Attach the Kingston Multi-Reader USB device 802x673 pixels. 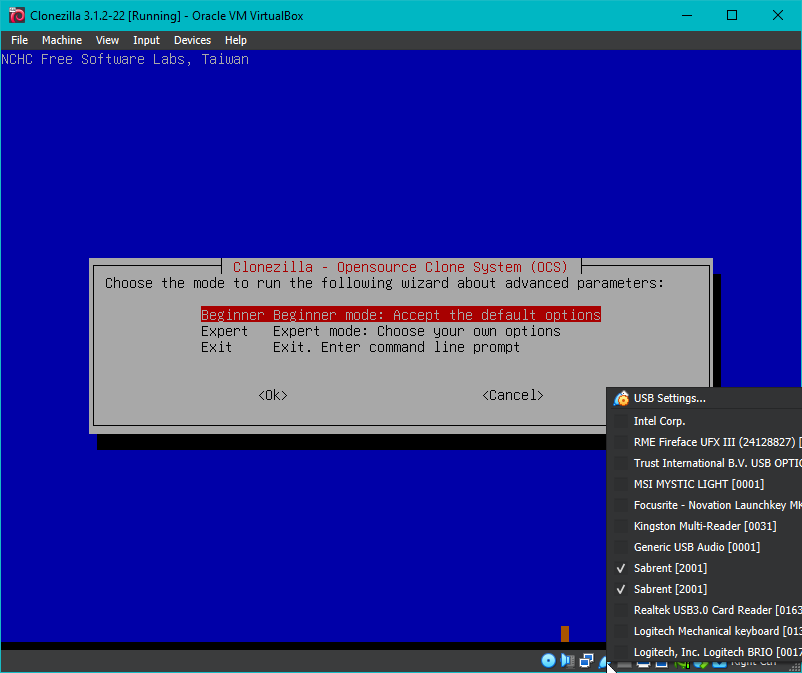704,526
